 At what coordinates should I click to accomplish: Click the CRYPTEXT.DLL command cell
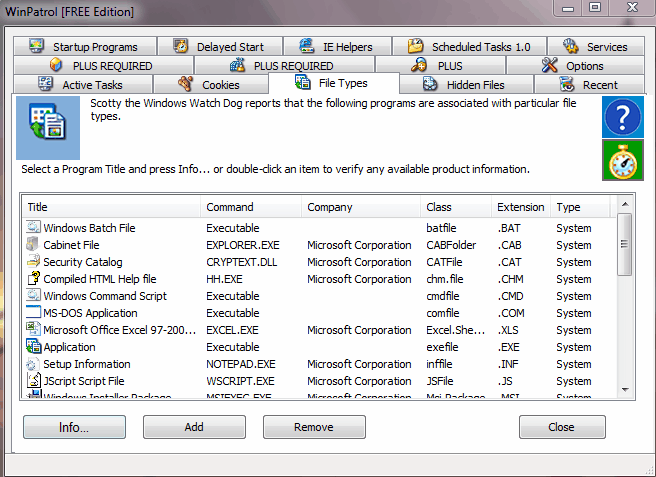(241, 262)
